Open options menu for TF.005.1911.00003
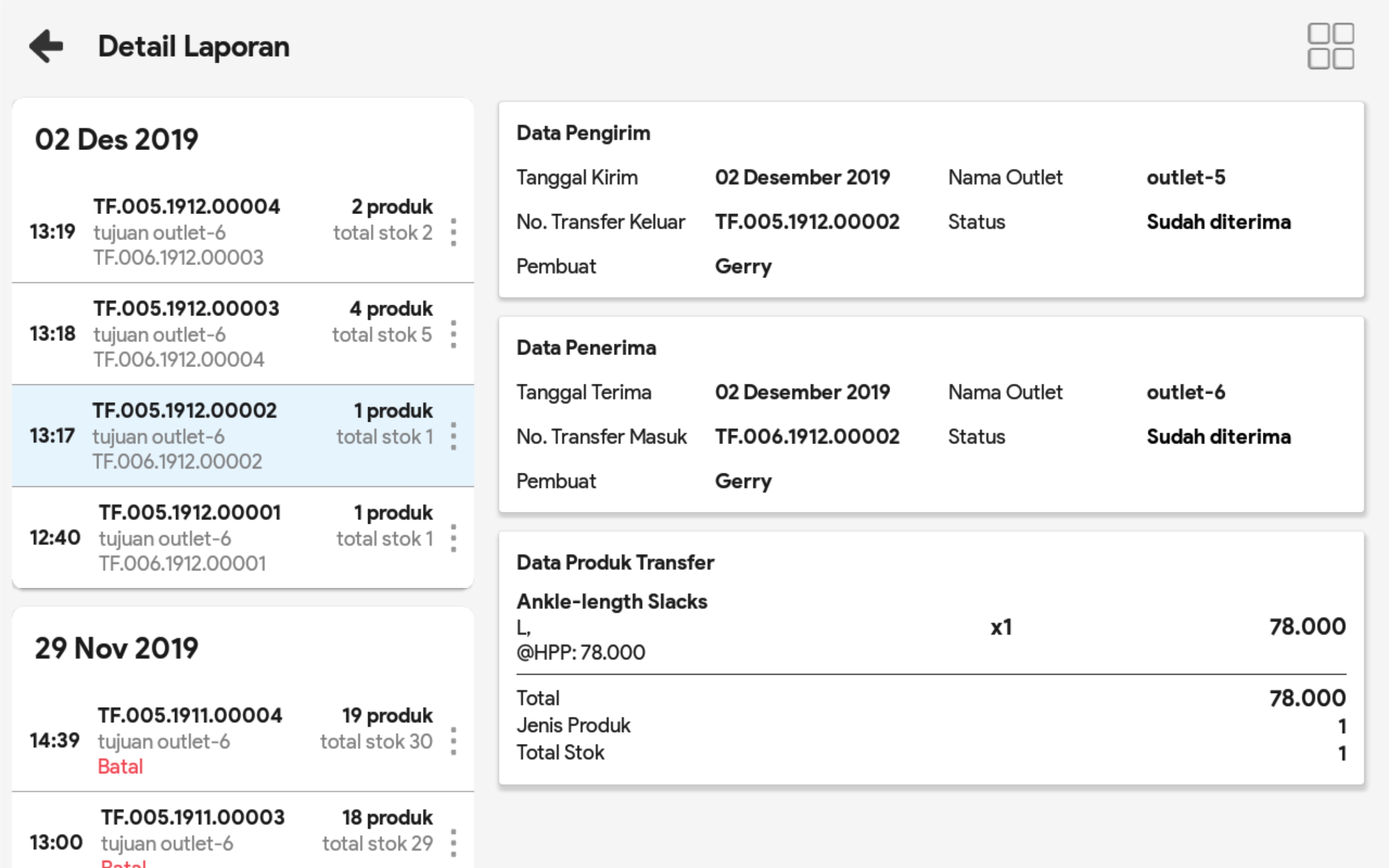The image size is (1389, 868). tap(454, 842)
